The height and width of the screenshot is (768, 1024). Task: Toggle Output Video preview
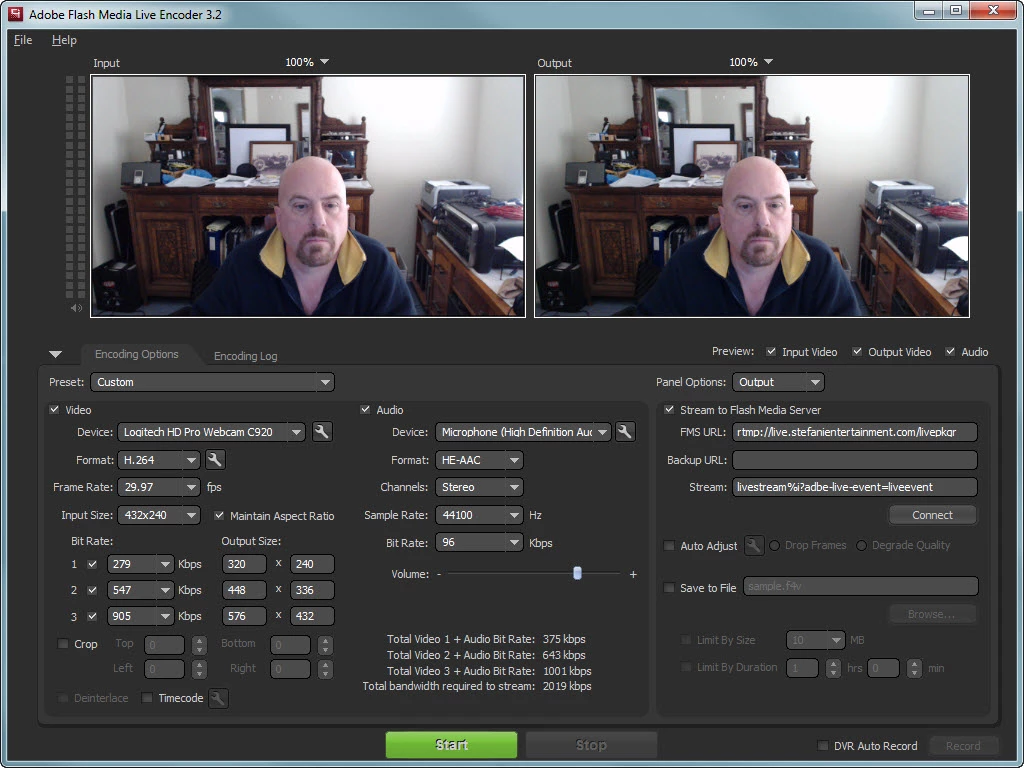click(x=857, y=351)
